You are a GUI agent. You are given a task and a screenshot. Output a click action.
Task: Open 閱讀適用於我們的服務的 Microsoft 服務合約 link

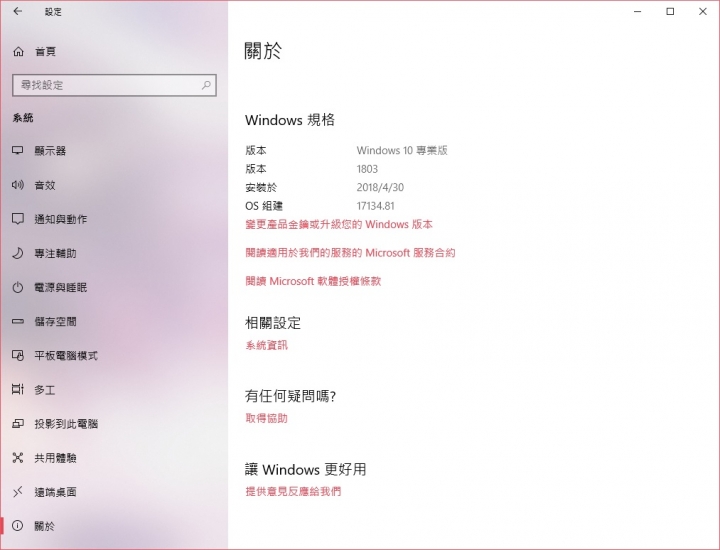coord(350,253)
